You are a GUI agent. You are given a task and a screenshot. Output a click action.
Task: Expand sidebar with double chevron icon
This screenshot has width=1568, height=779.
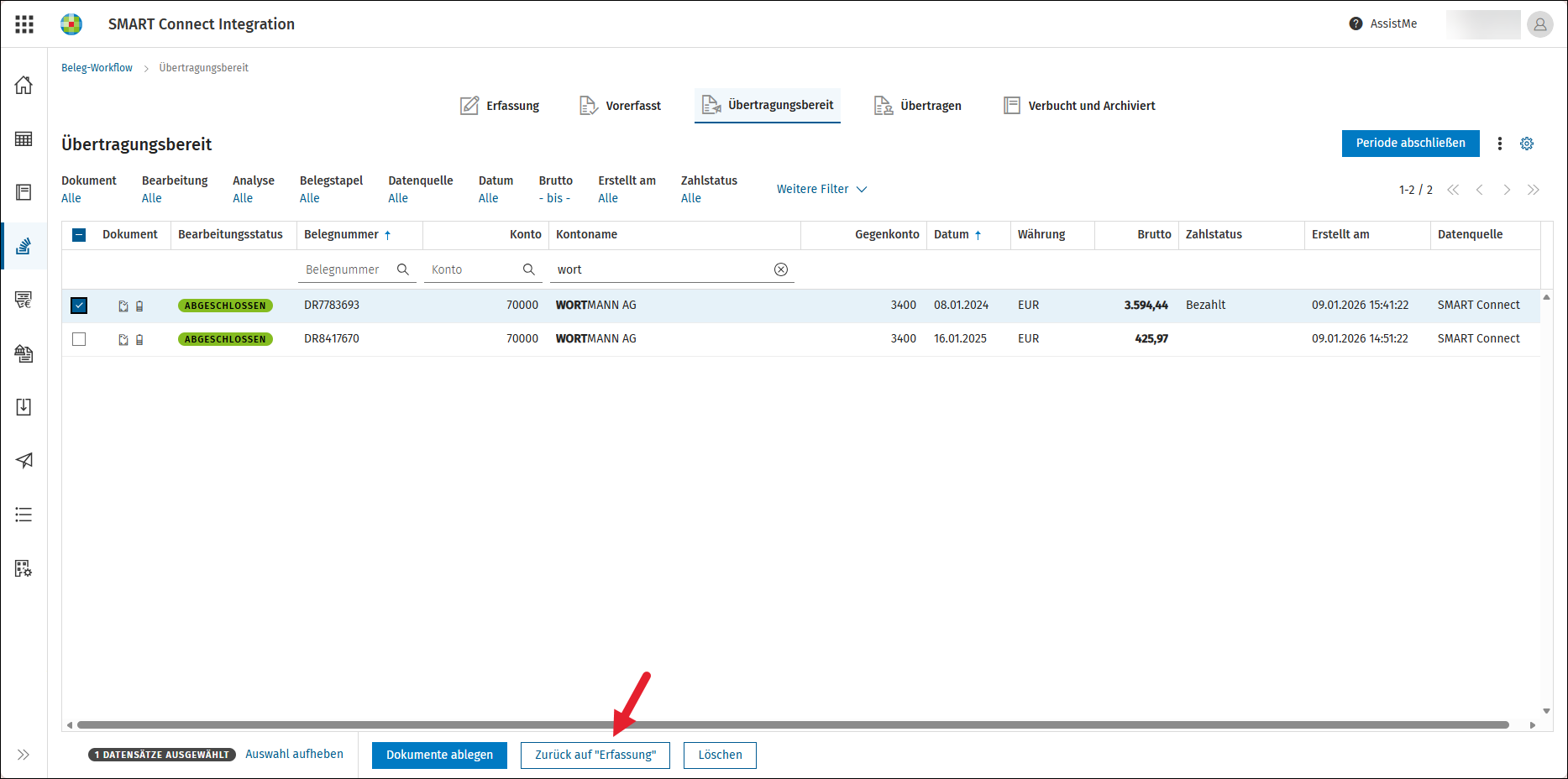24,755
